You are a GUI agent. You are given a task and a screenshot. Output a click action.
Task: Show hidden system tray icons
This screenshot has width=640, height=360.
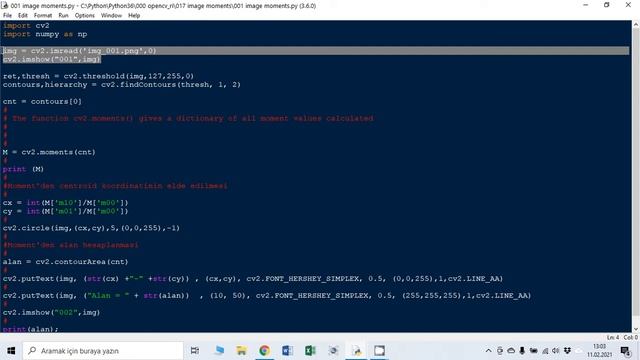point(488,351)
